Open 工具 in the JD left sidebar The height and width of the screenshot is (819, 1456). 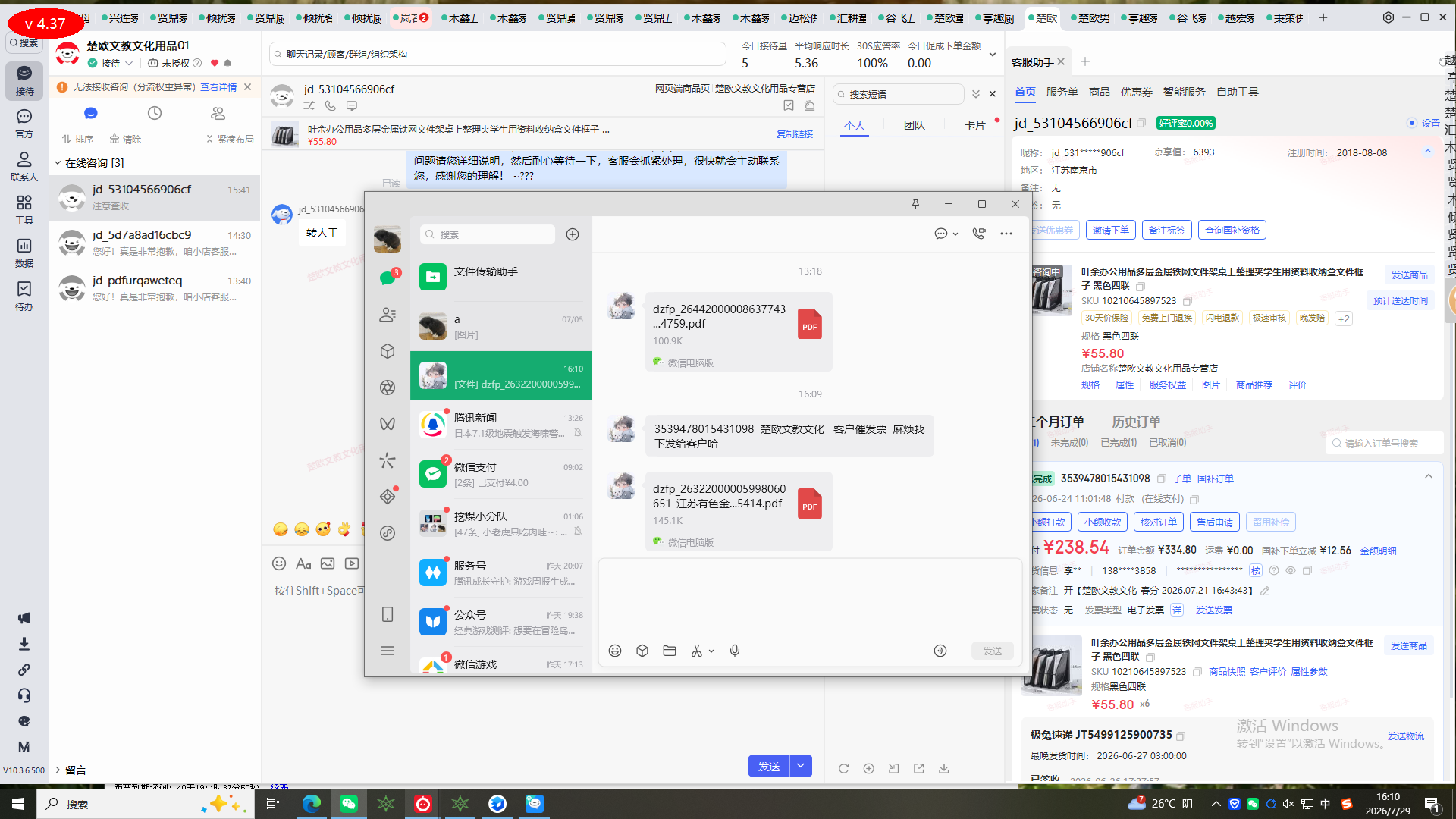pyautogui.click(x=24, y=209)
